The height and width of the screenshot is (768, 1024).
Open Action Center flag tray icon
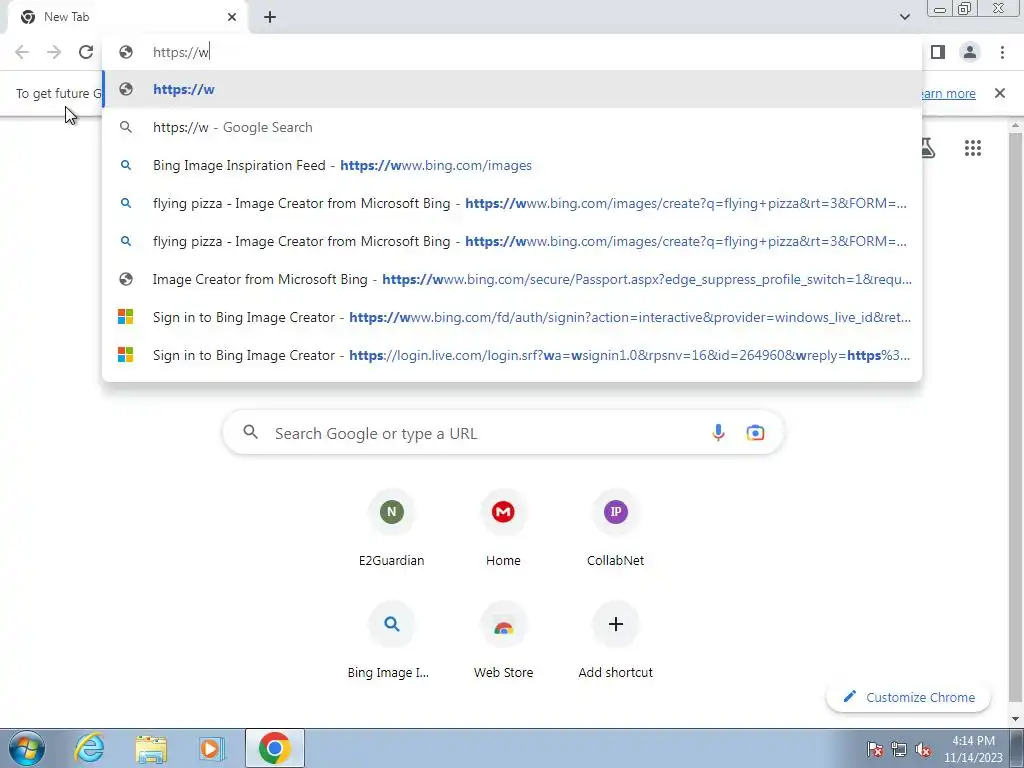(874, 749)
